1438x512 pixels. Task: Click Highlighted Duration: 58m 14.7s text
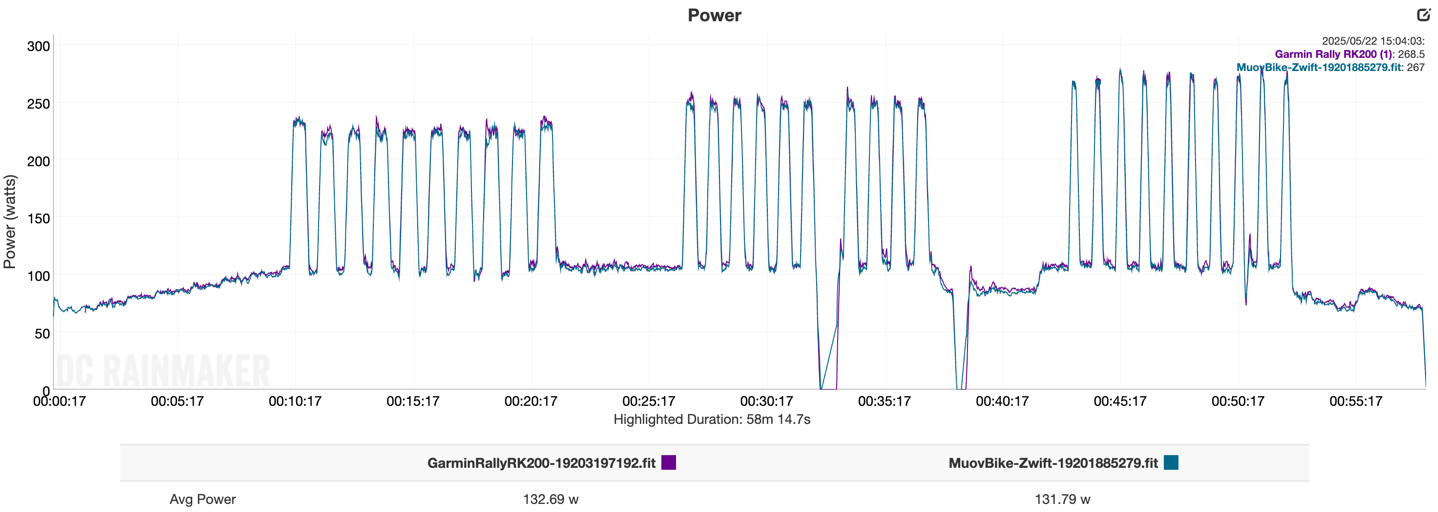pyautogui.click(x=712, y=419)
